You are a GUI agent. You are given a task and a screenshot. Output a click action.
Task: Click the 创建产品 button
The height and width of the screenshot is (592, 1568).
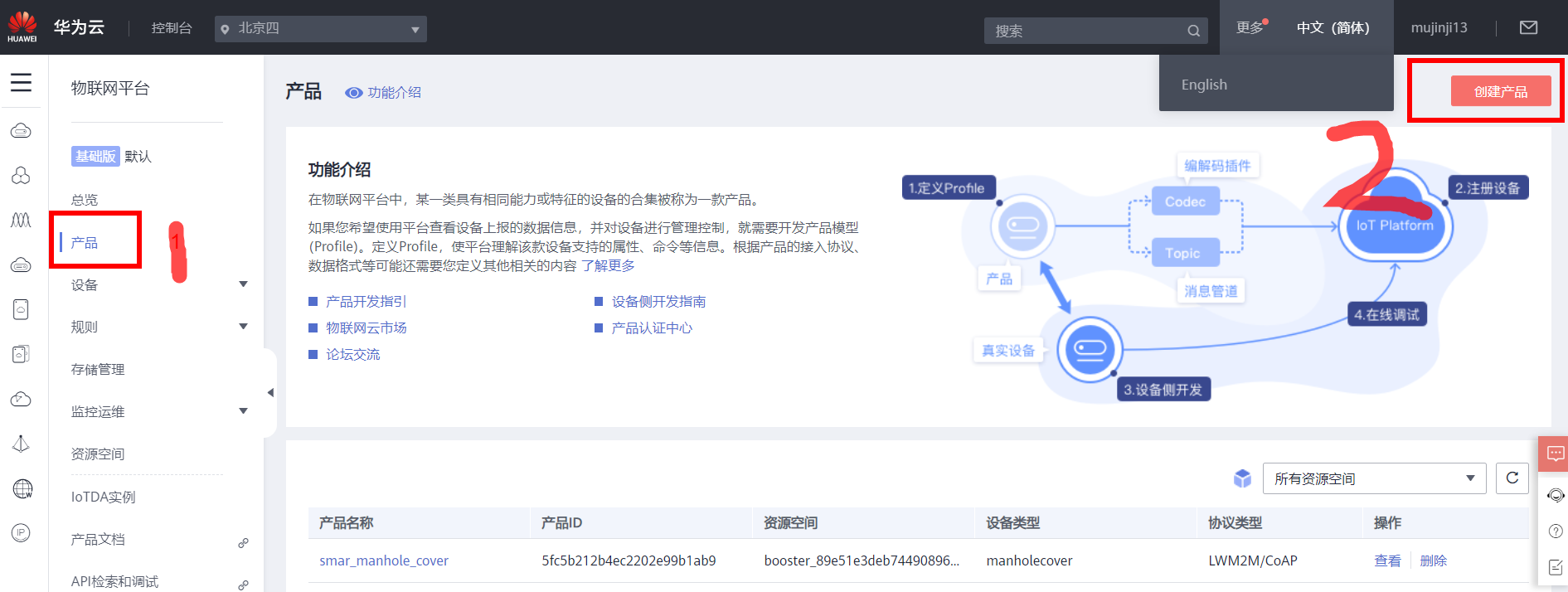tap(1501, 91)
